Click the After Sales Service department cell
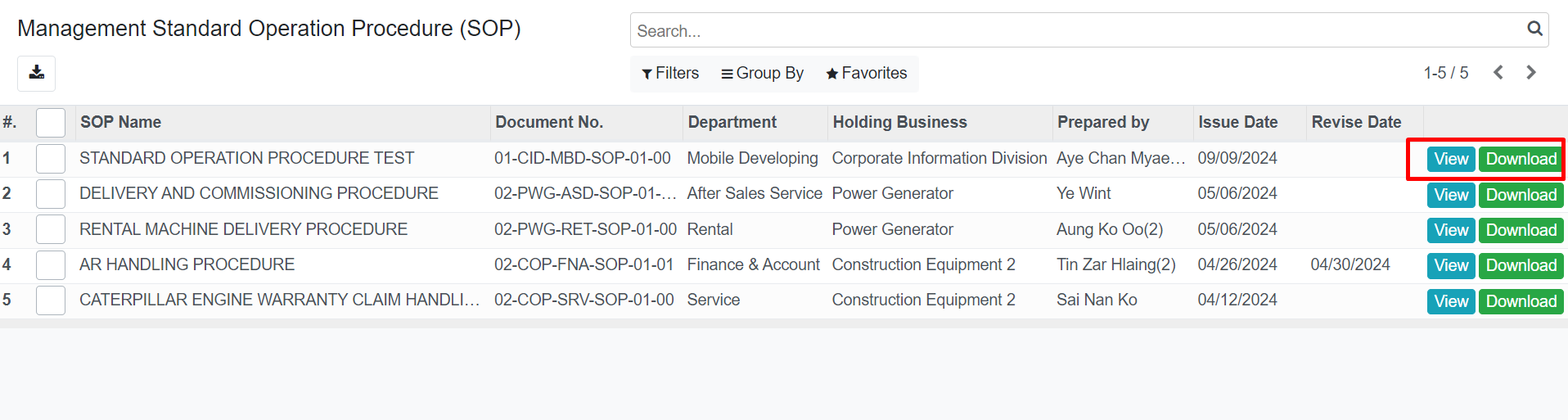The width and height of the screenshot is (1568, 420). point(755,193)
